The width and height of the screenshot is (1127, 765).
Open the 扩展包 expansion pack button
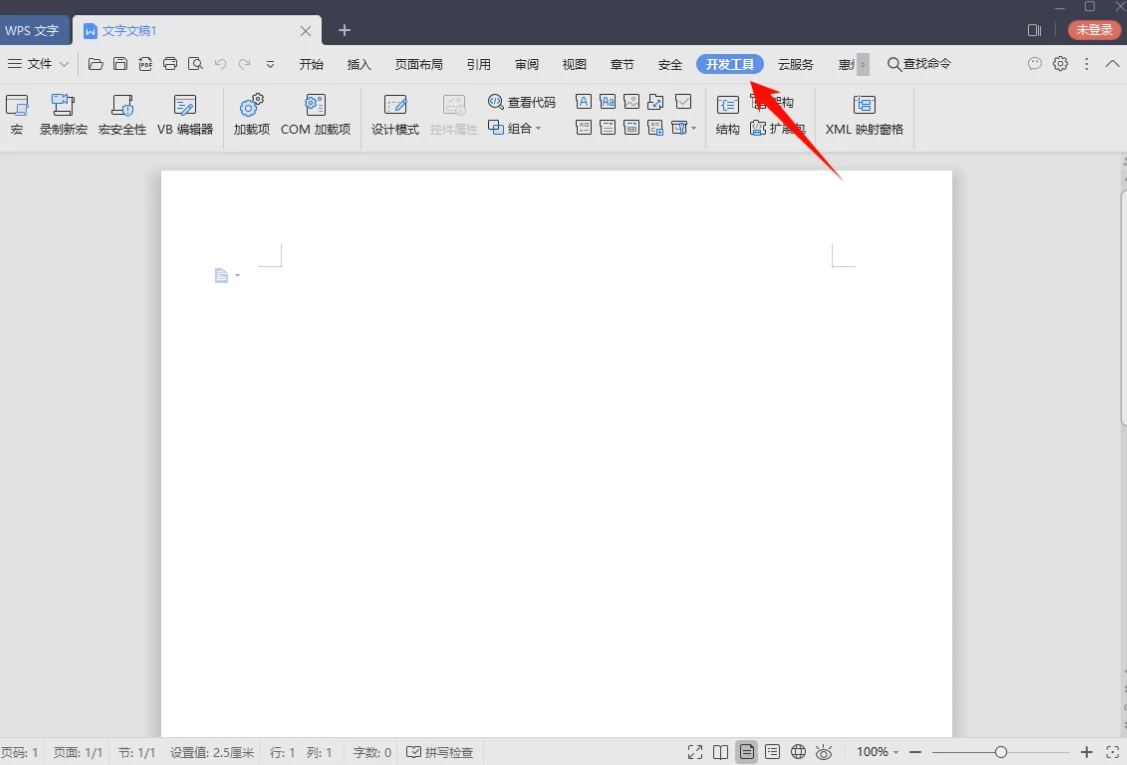(777, 129)
